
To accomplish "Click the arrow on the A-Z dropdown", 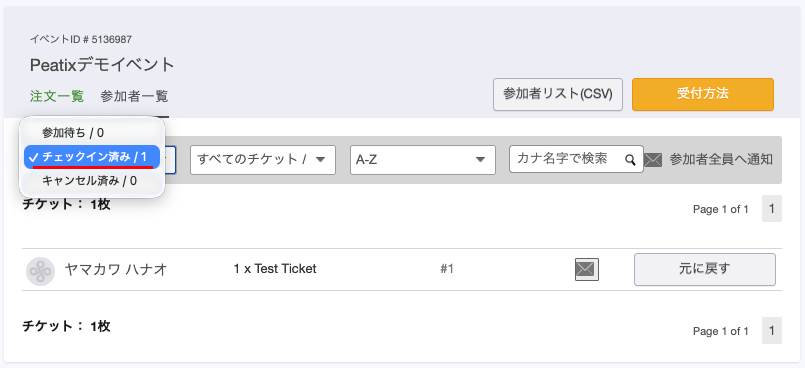I will pos(481,160).
